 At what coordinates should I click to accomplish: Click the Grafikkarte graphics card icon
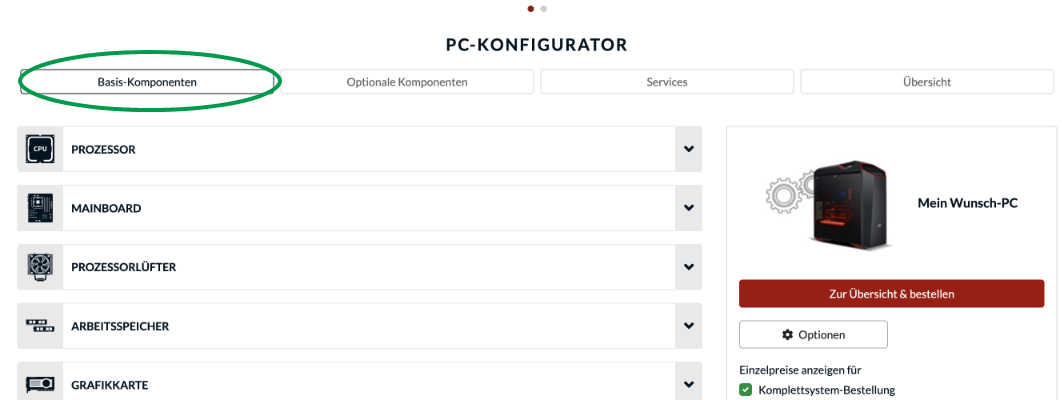coord(40,384)
